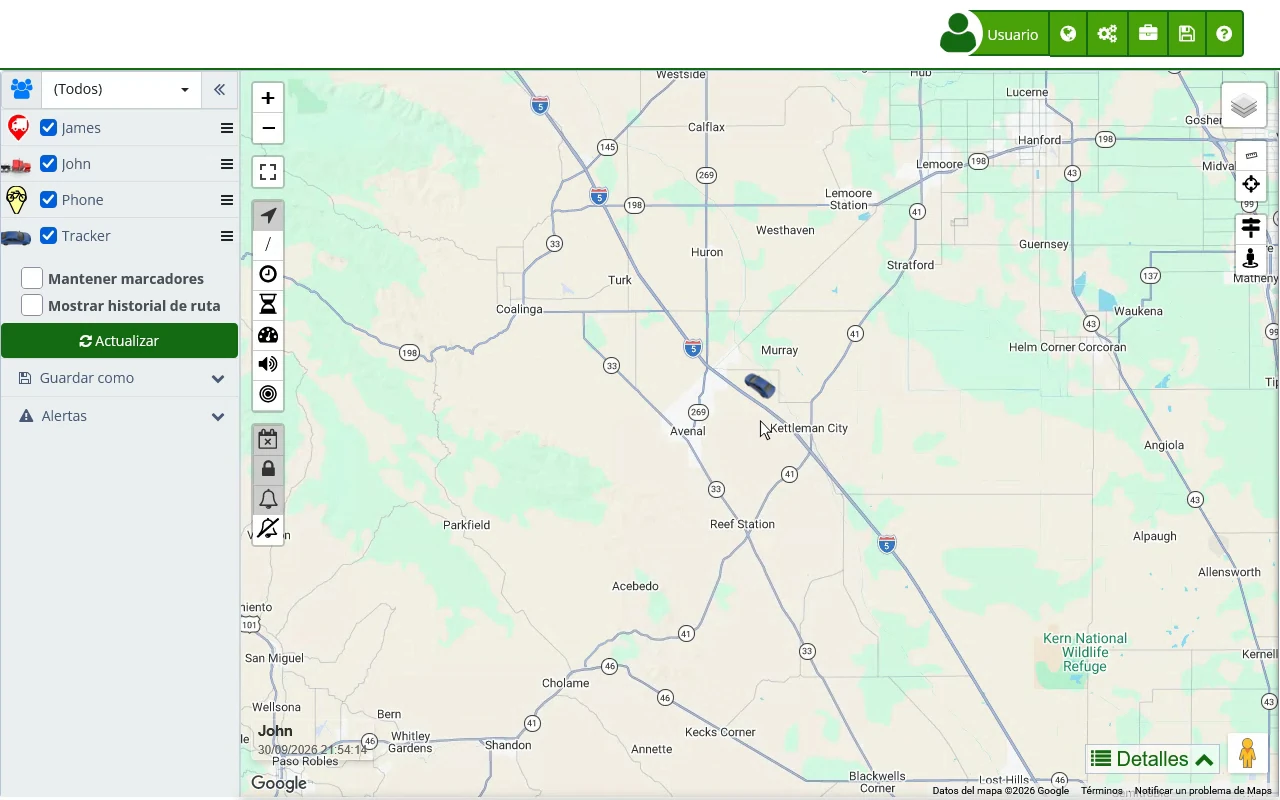Zoom out on the map
Viewport: 1280px width, 800px height.
pyautogui.click(x=268, y=128)
